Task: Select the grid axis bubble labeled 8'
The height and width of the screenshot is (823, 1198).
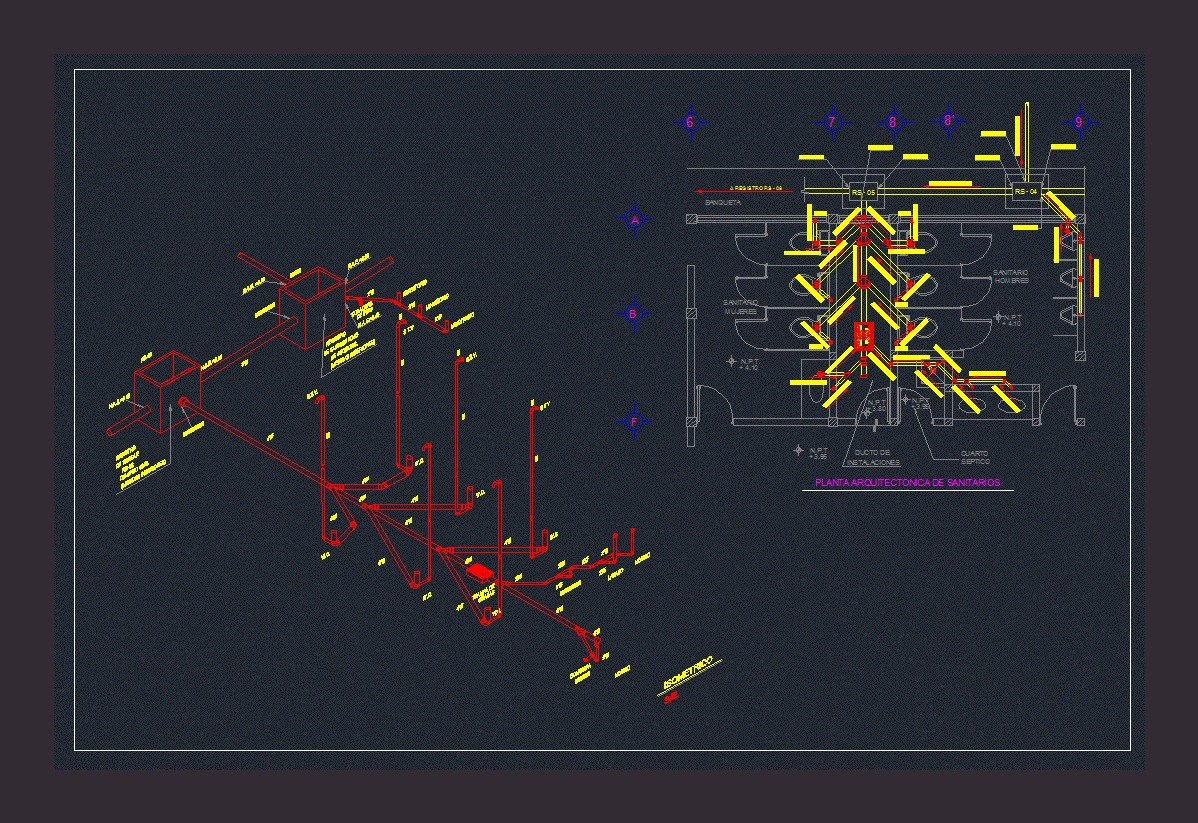Action: click(x=948, y=121)
